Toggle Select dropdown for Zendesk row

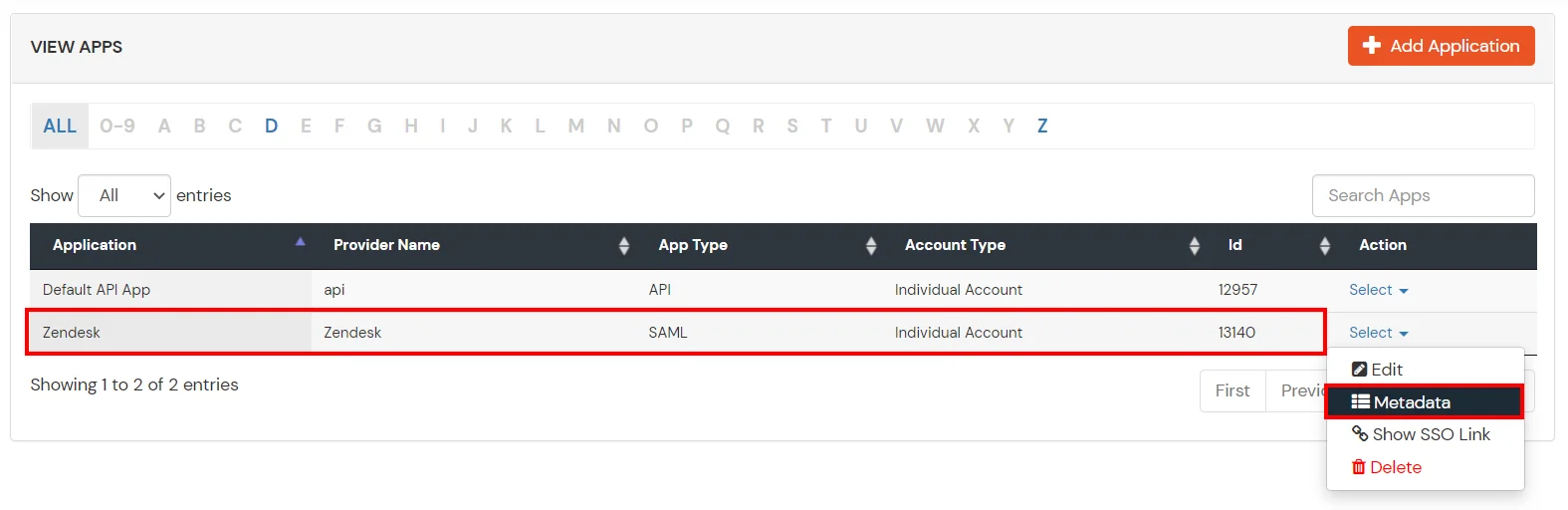(x=1378, y=333)
